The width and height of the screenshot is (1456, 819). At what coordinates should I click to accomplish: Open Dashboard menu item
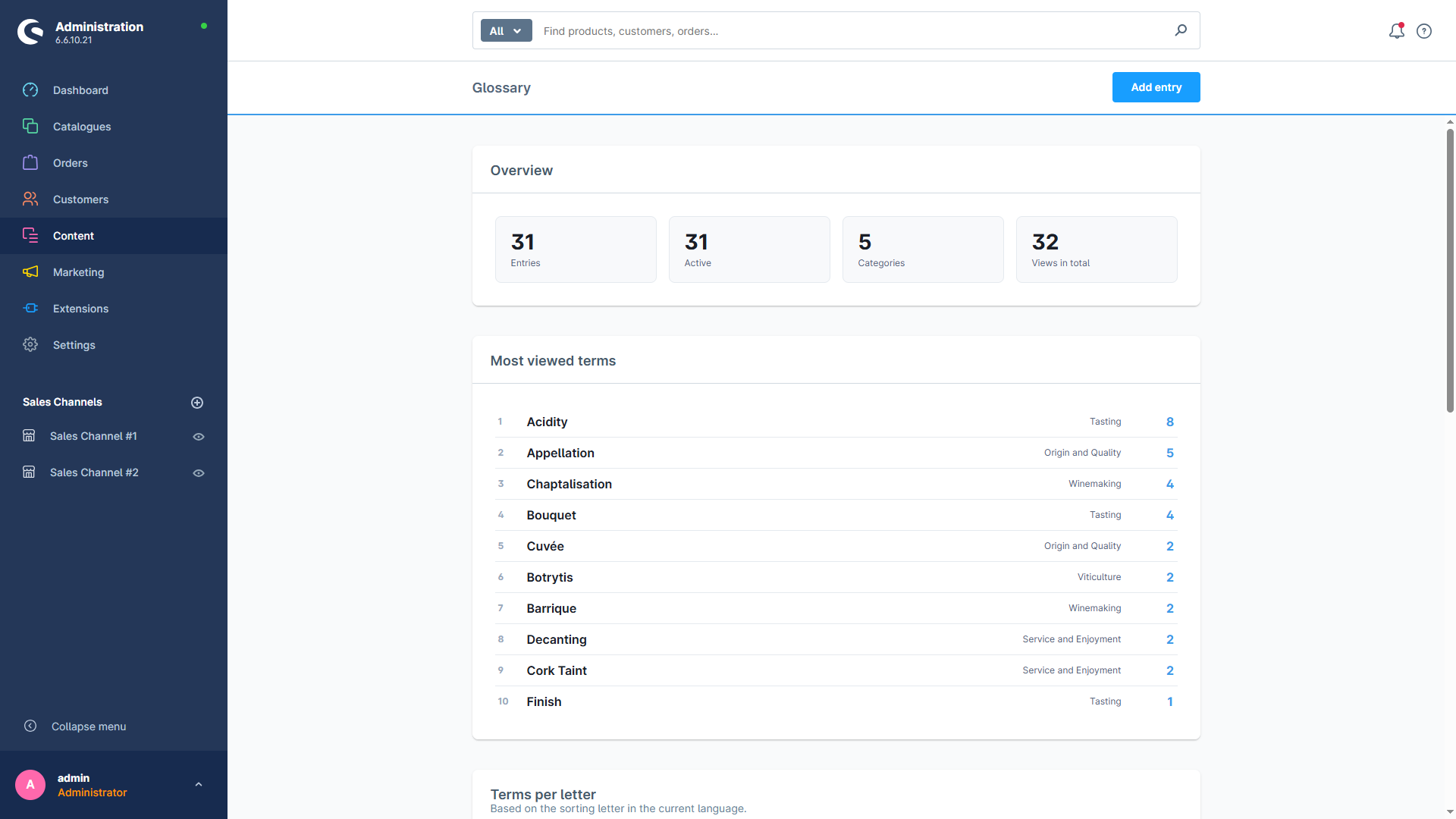[x=114, y=90]
